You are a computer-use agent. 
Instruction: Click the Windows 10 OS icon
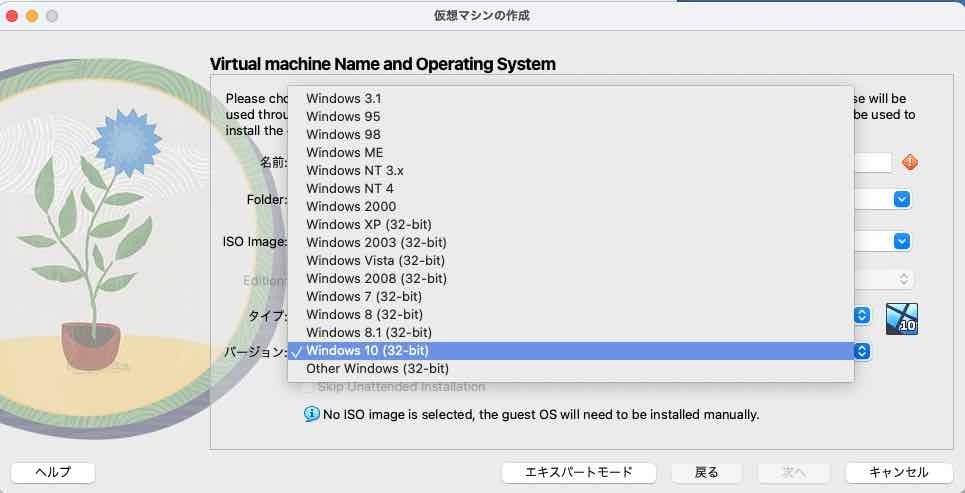tap(902, 319)
